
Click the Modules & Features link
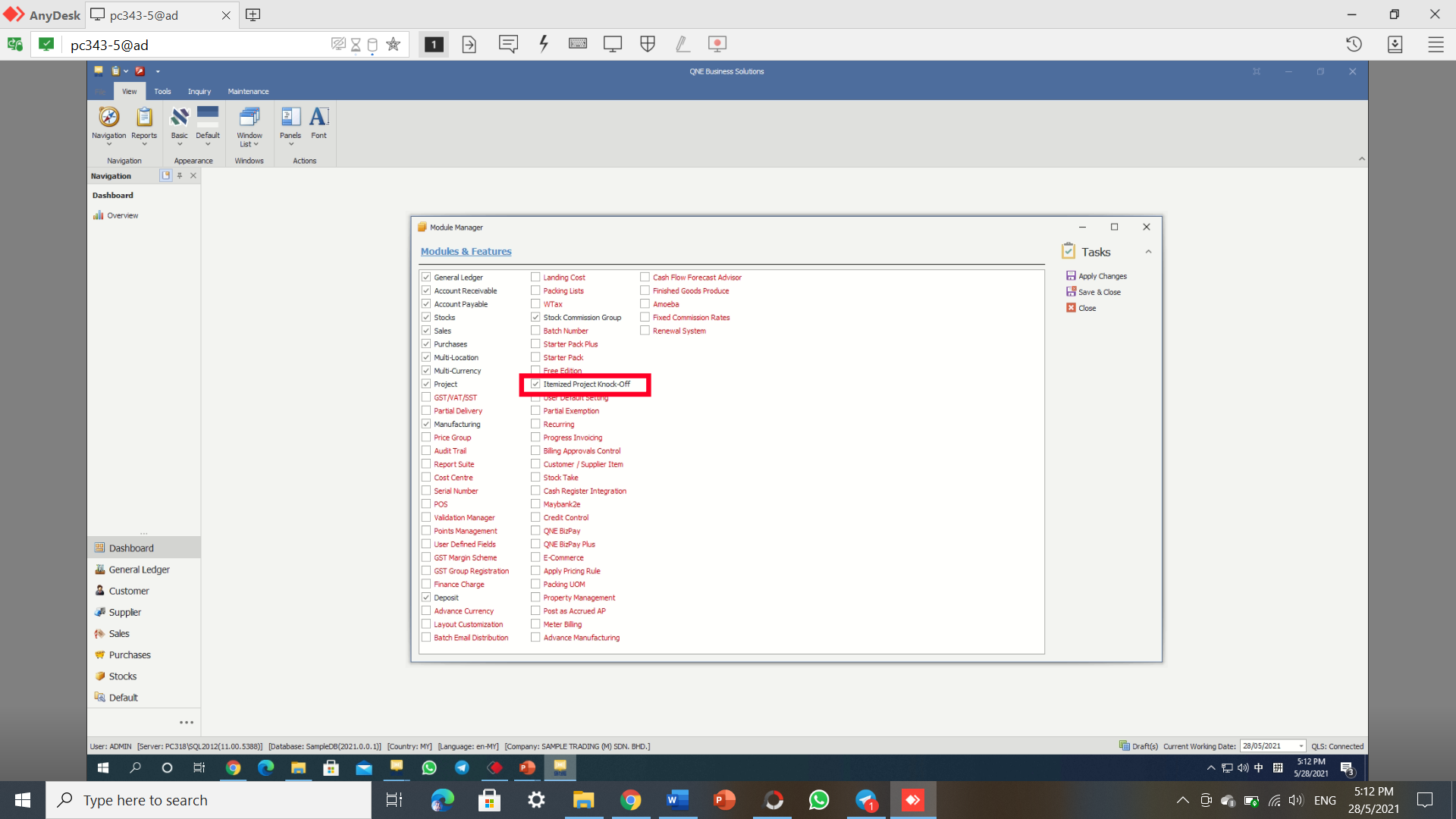tap(466, 252)
